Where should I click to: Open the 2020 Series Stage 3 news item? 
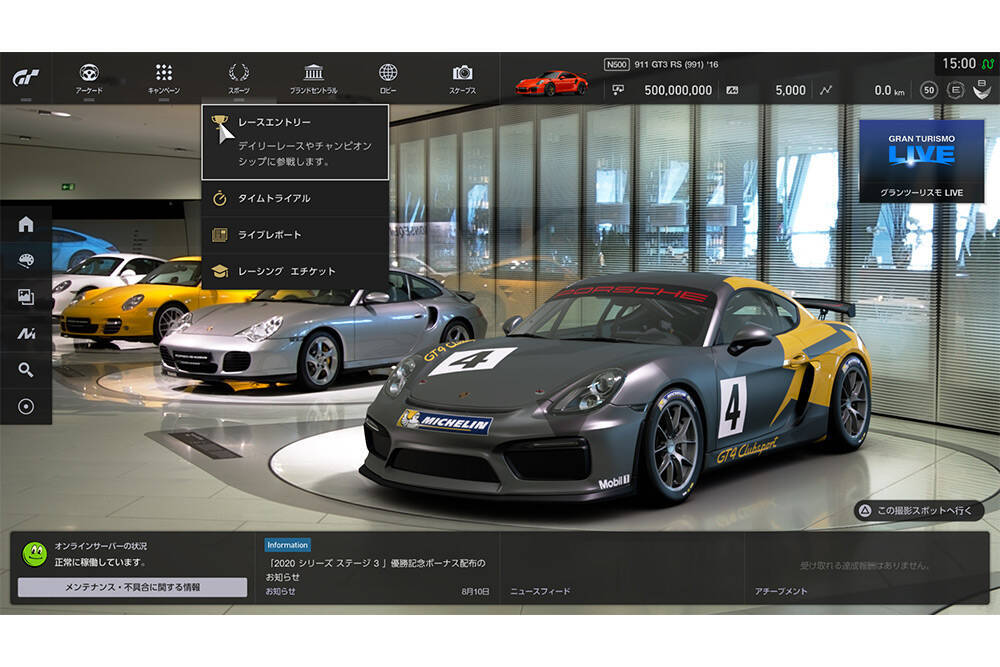[377, 570]
